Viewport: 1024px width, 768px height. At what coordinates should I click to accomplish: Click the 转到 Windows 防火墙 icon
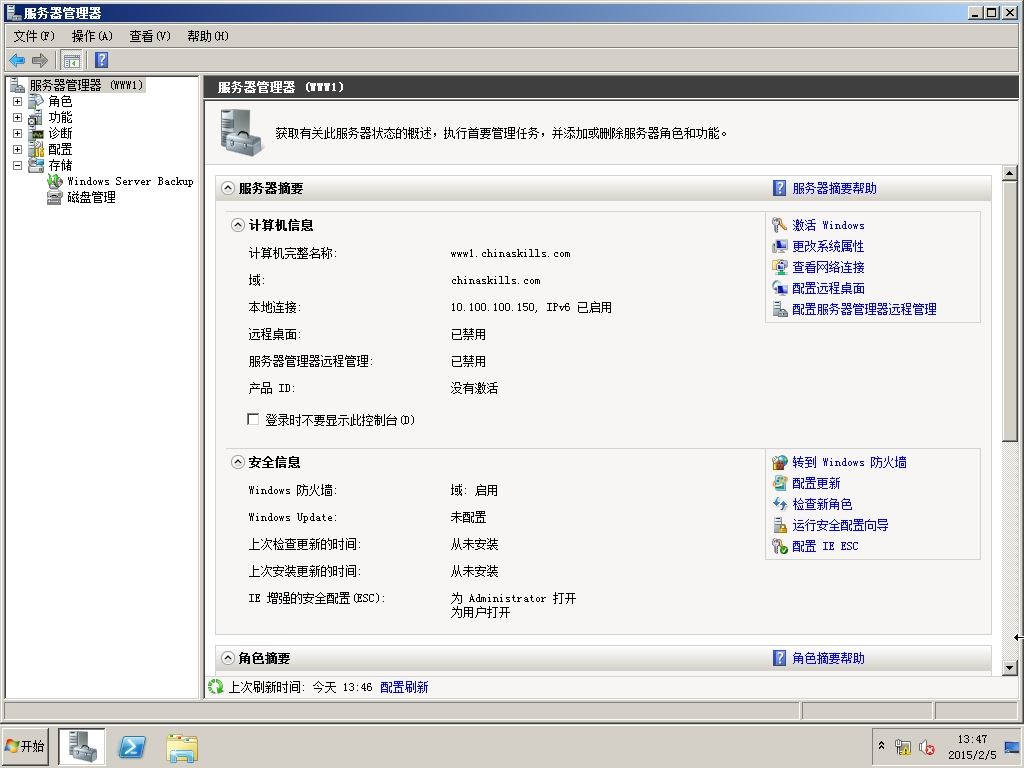point(779,462)
